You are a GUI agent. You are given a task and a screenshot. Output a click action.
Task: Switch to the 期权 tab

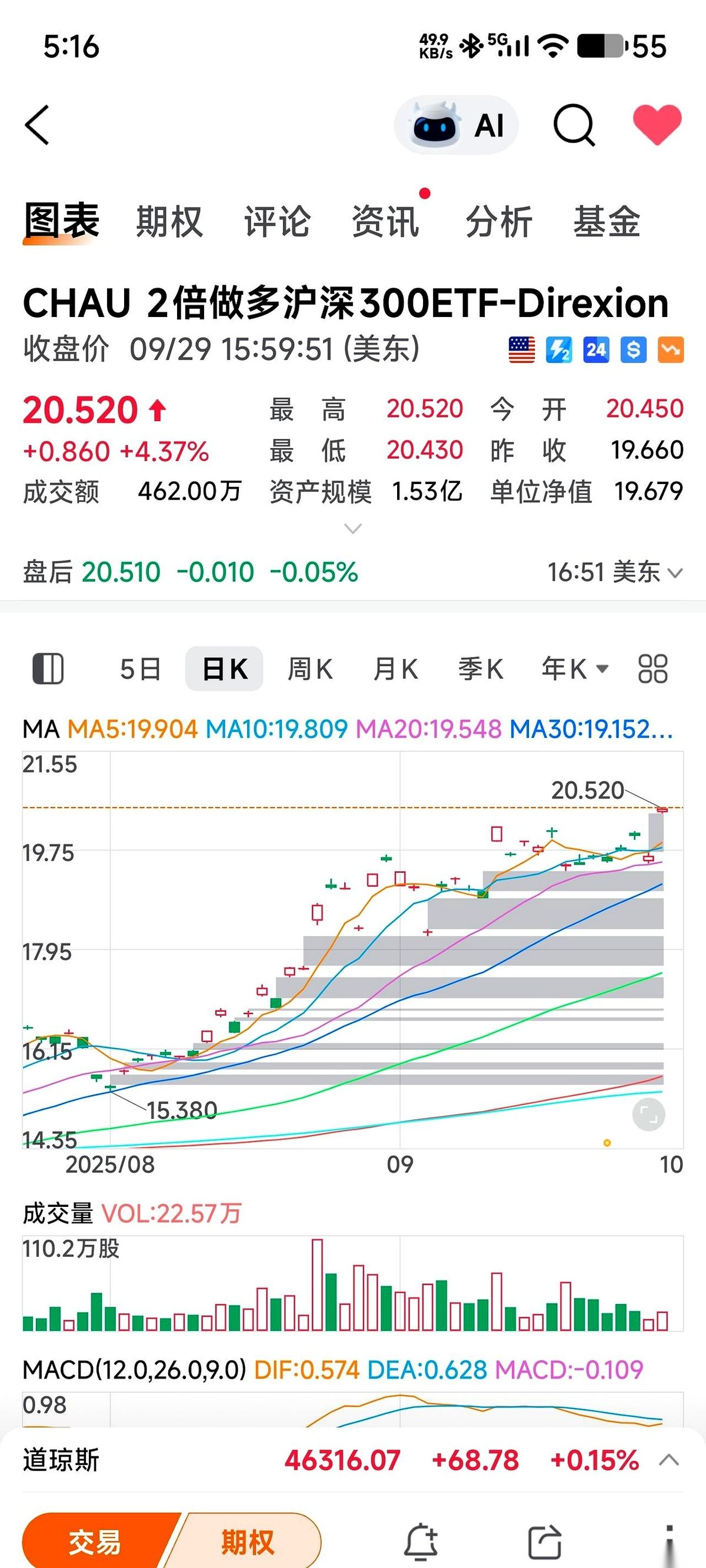169,222
